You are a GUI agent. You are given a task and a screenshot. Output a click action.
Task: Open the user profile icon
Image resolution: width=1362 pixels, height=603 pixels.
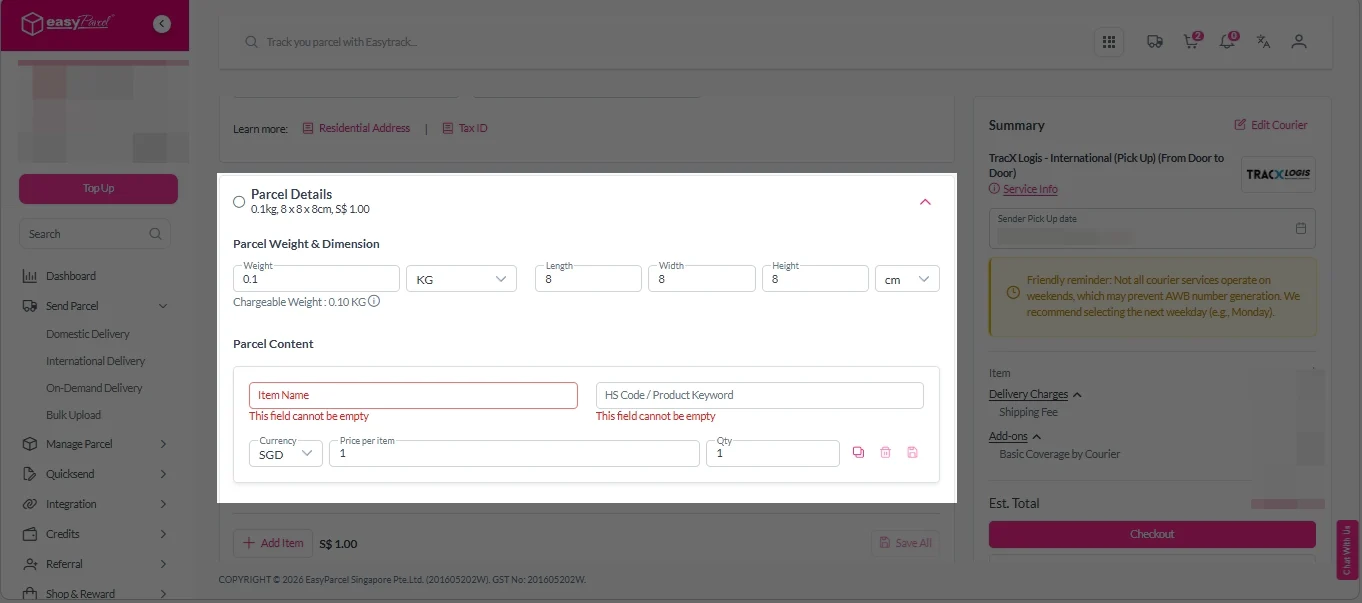[x=1299, y=42]
